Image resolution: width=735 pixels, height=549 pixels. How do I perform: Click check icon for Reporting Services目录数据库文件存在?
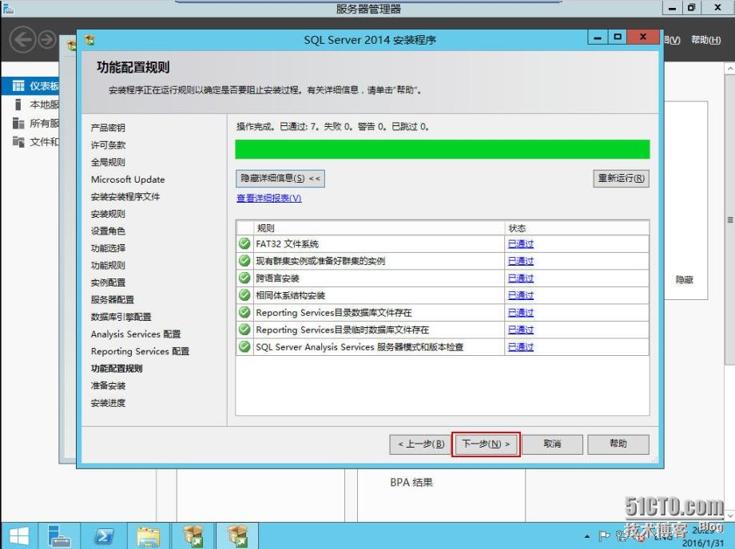245,312
